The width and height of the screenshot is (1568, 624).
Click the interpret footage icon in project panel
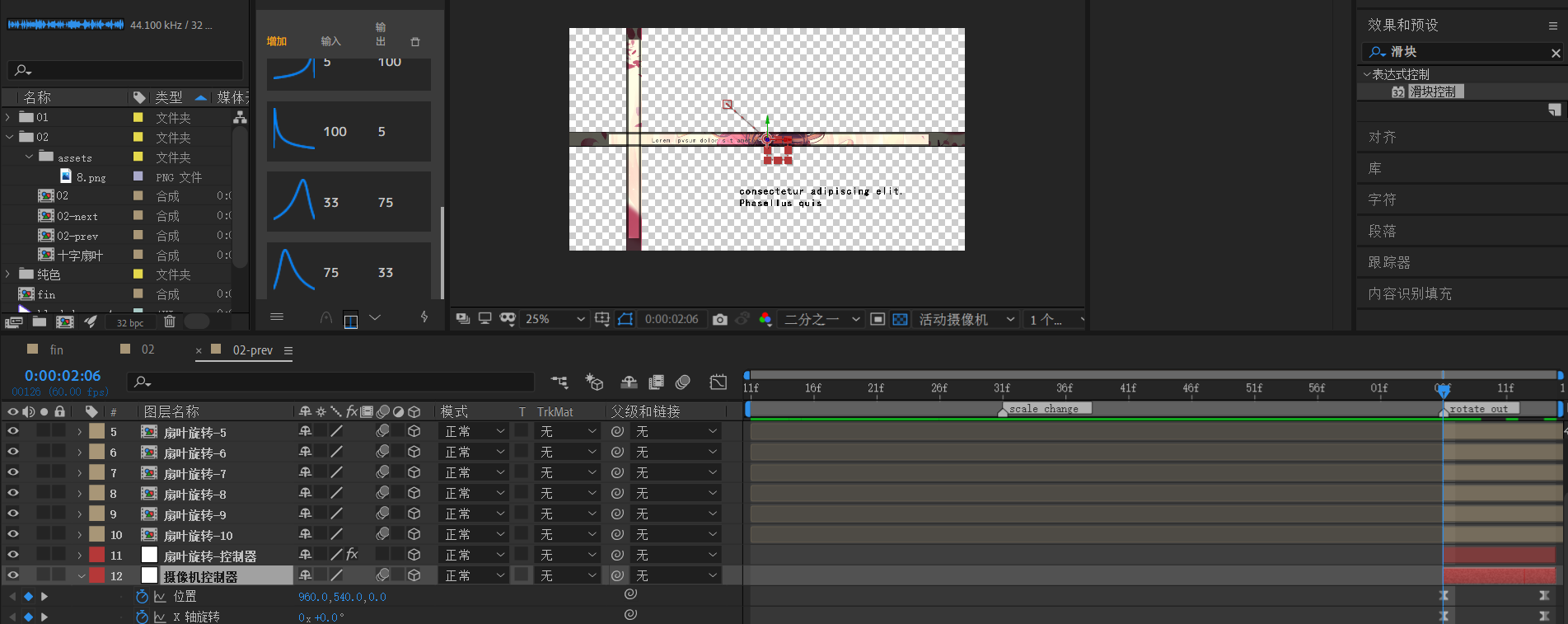tap(14, 321)
